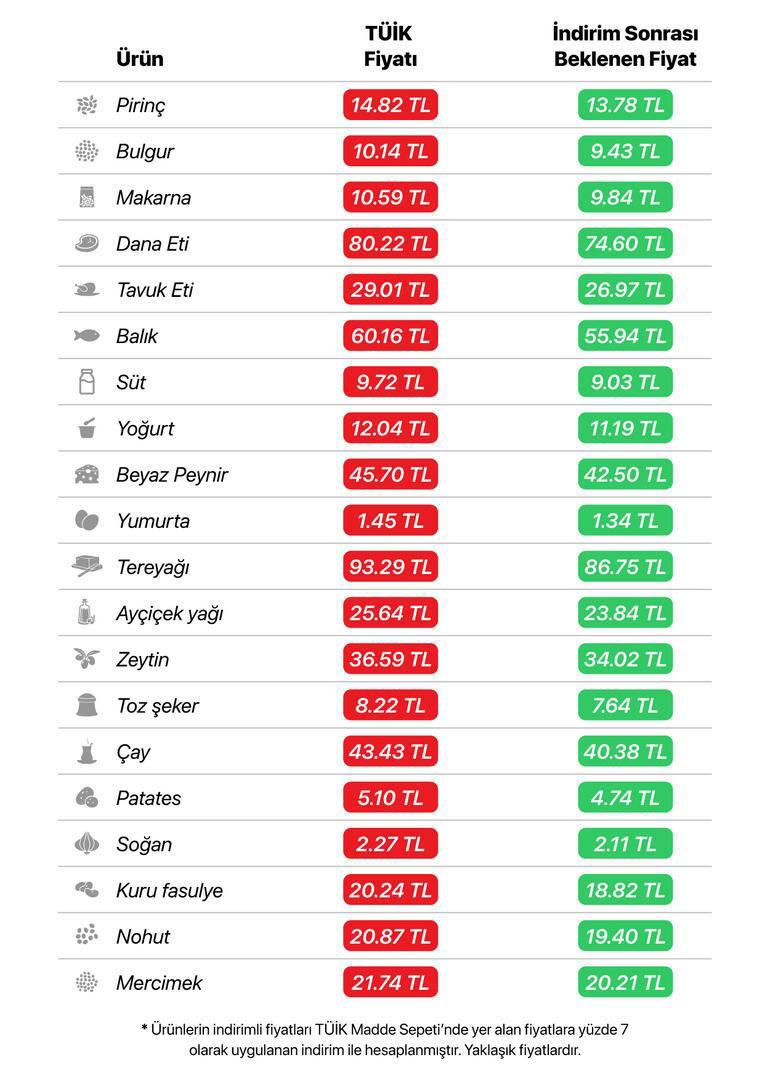Click the rice icon next to Pirinç
The image size is (770, 1081).
pos(87,105)
